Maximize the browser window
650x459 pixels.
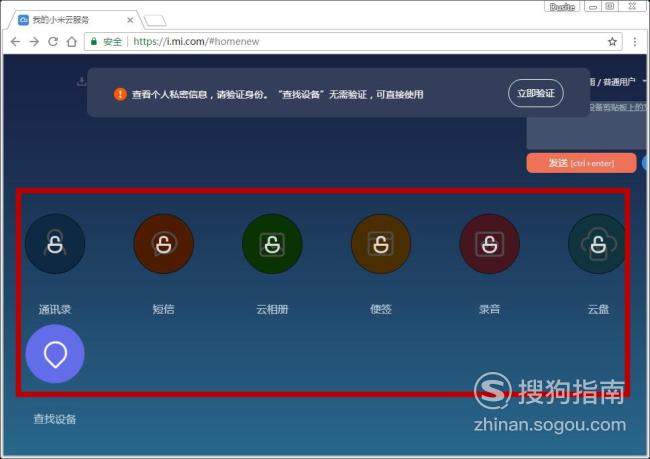(x=610, y=7)
